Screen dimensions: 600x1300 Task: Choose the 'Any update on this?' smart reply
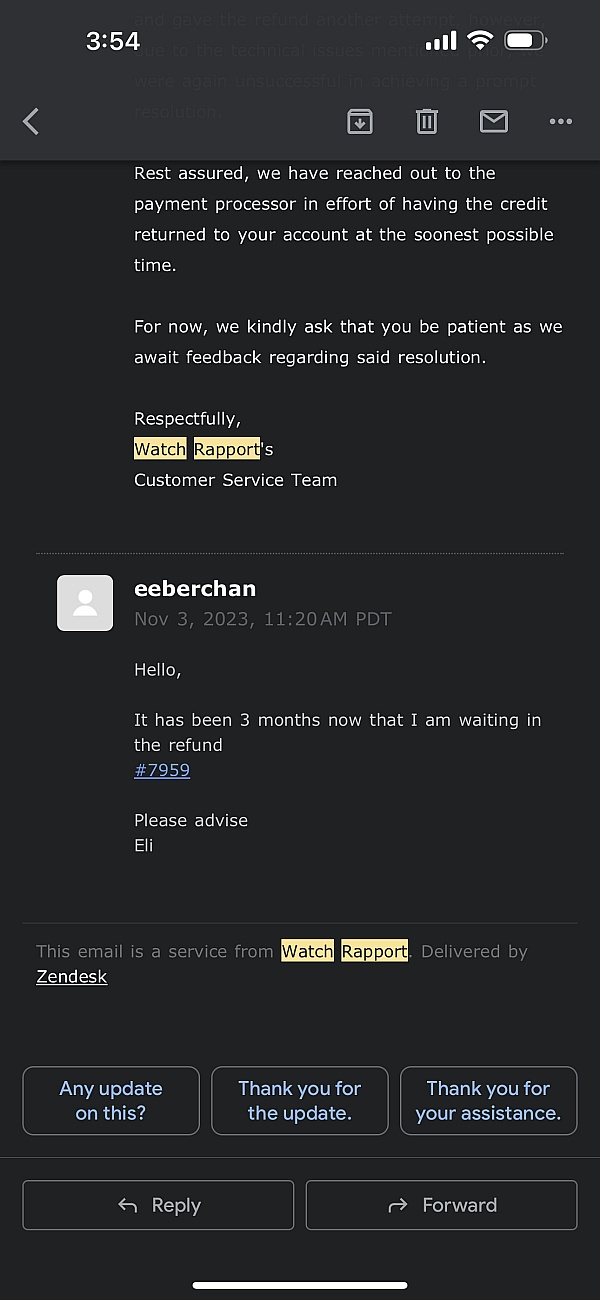point(111,1101)
